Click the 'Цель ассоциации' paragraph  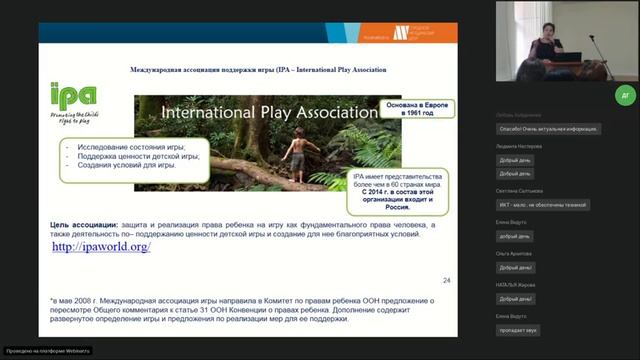(x=242, y=229)
